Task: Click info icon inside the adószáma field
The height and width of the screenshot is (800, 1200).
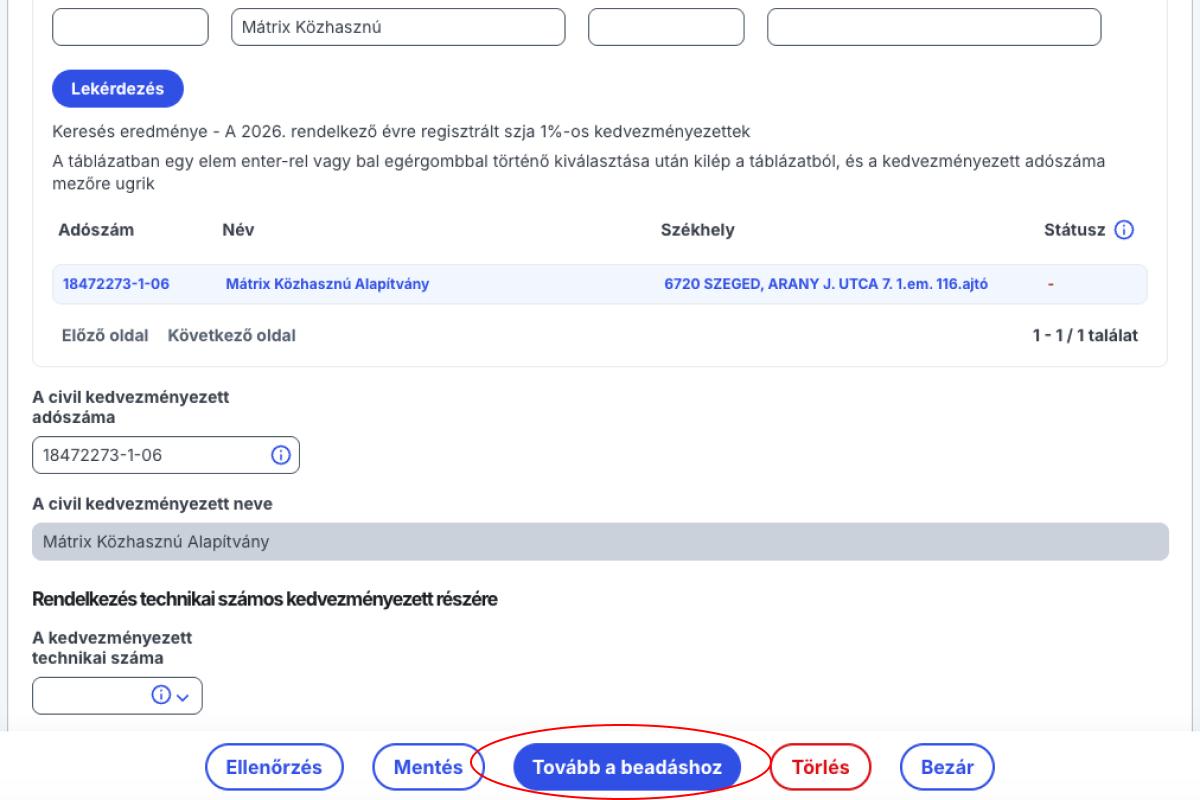Action: tap(280, 455)
